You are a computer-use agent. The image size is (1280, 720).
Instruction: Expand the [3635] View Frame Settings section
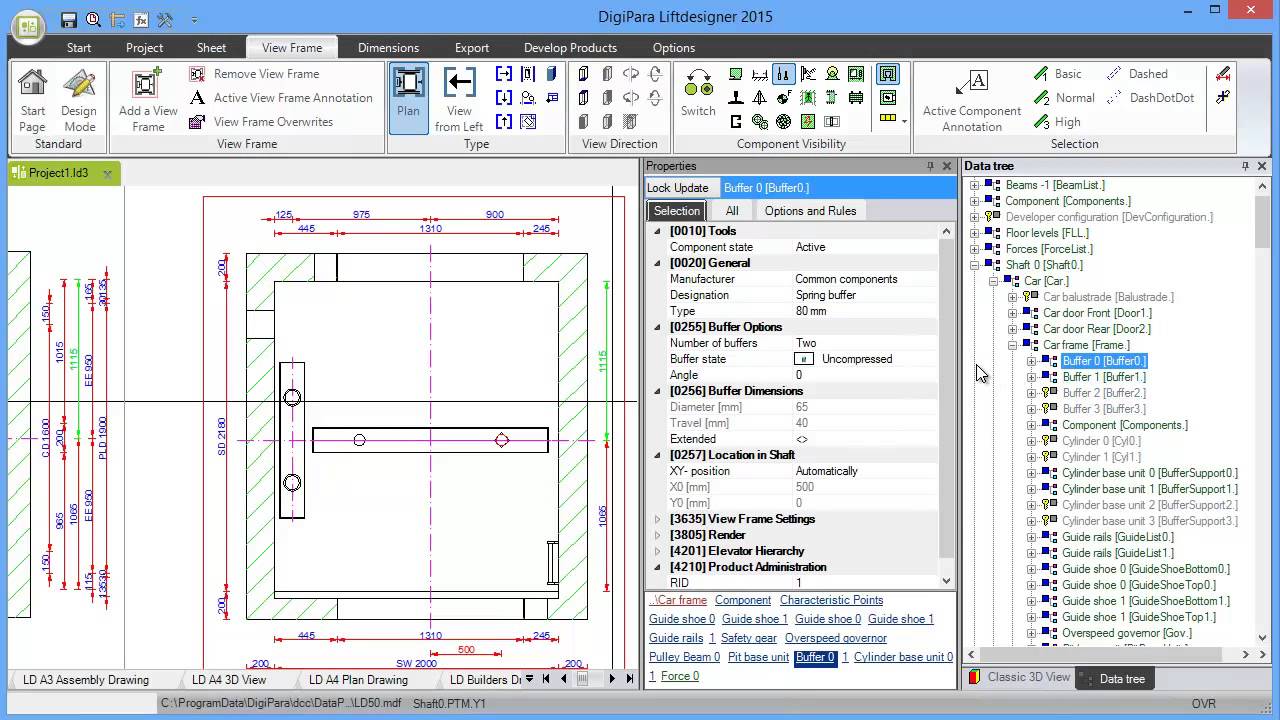(658, 519)
